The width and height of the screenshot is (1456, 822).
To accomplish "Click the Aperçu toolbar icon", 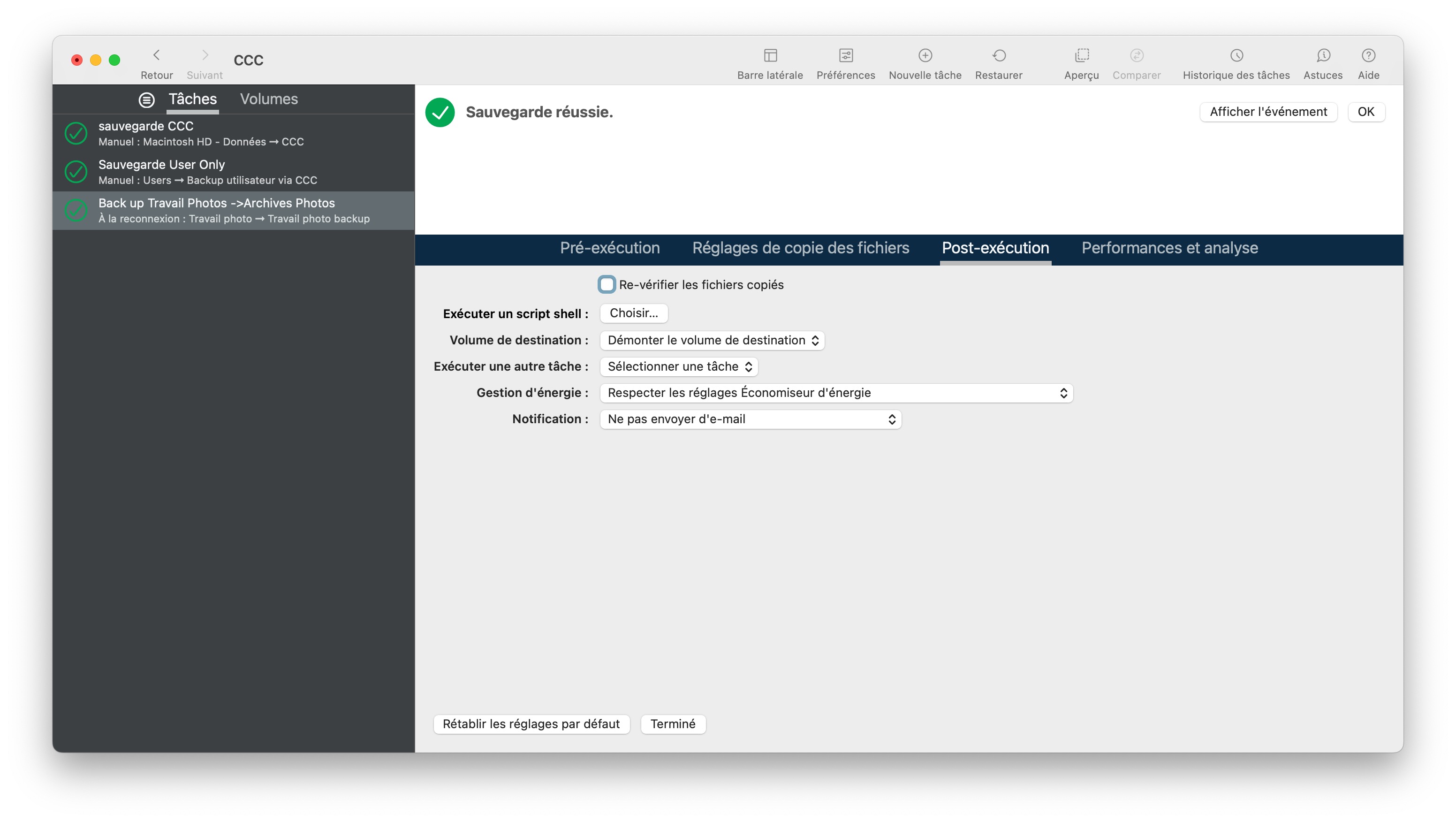I will point(1081,55).
